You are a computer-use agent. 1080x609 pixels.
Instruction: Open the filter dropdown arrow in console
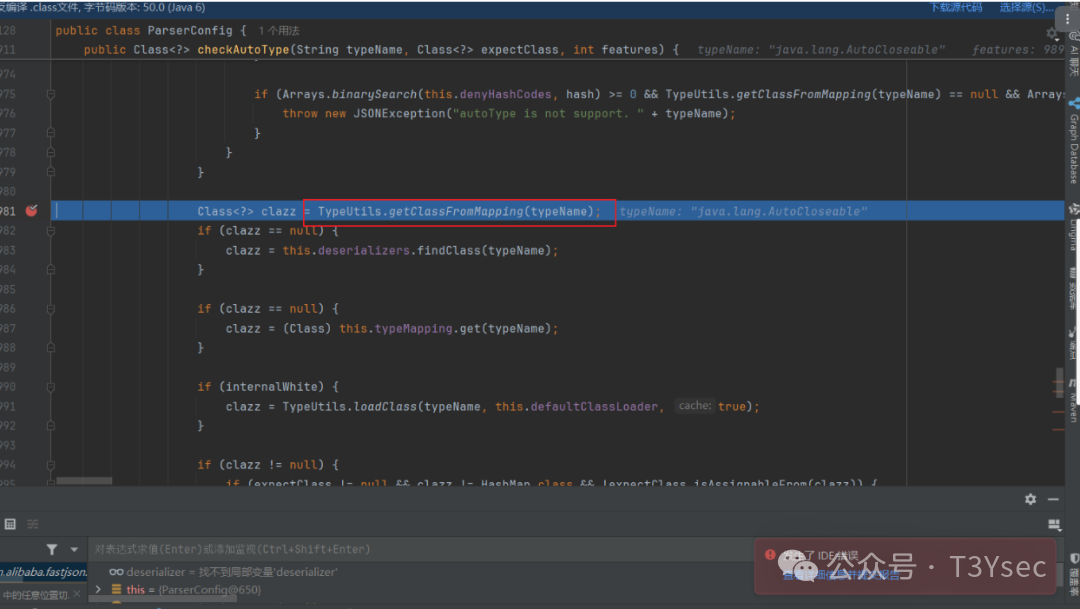point(74,550)
